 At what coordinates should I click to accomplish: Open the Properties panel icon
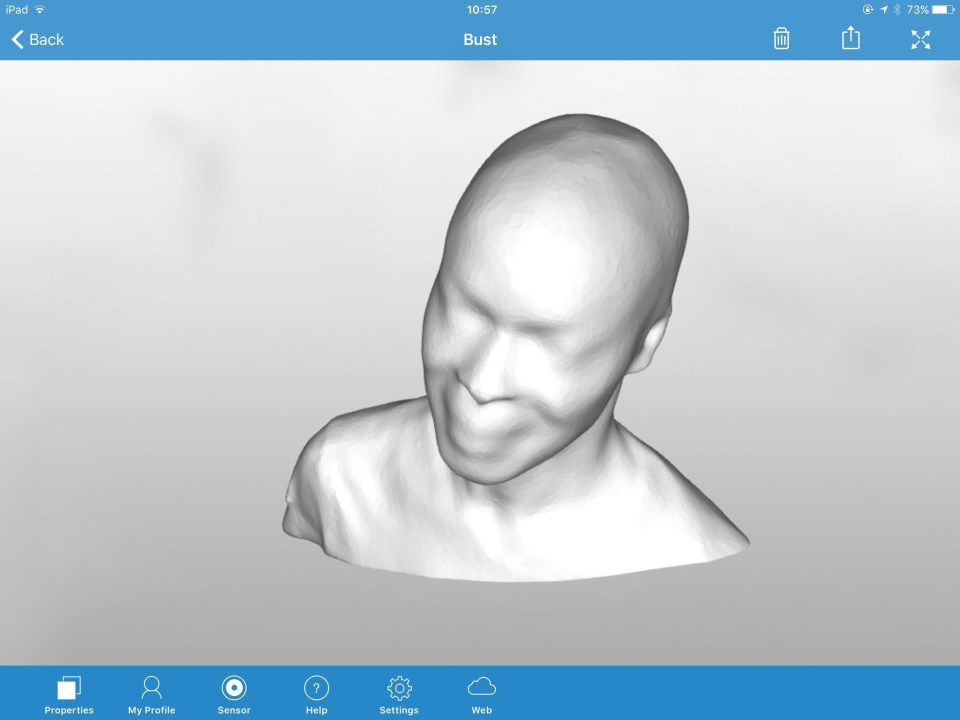(x=68, y=688)
